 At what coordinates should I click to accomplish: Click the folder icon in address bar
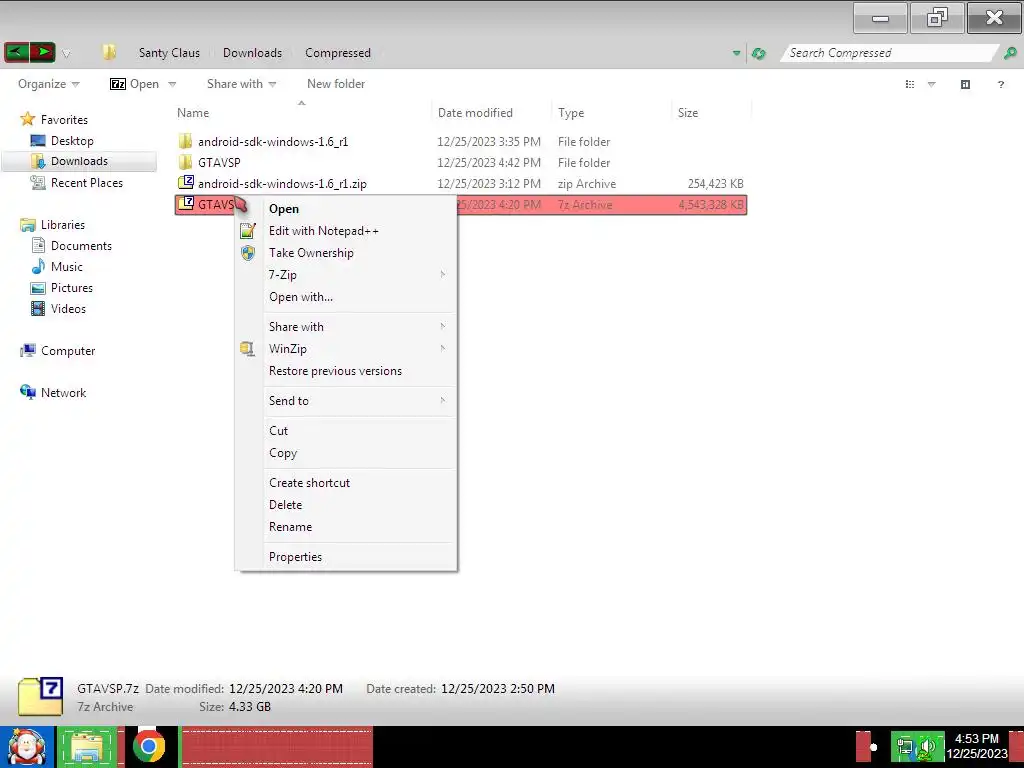109,52
